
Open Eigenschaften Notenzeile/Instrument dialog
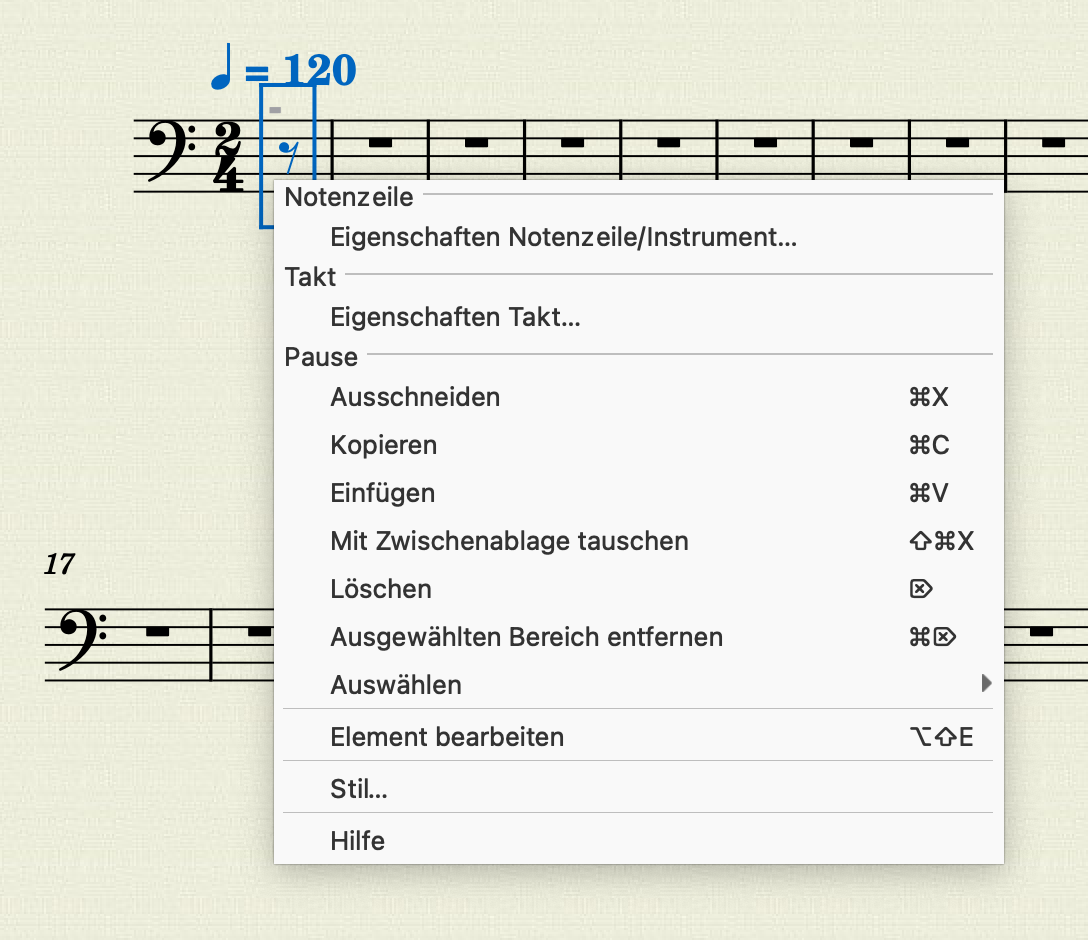562,237
